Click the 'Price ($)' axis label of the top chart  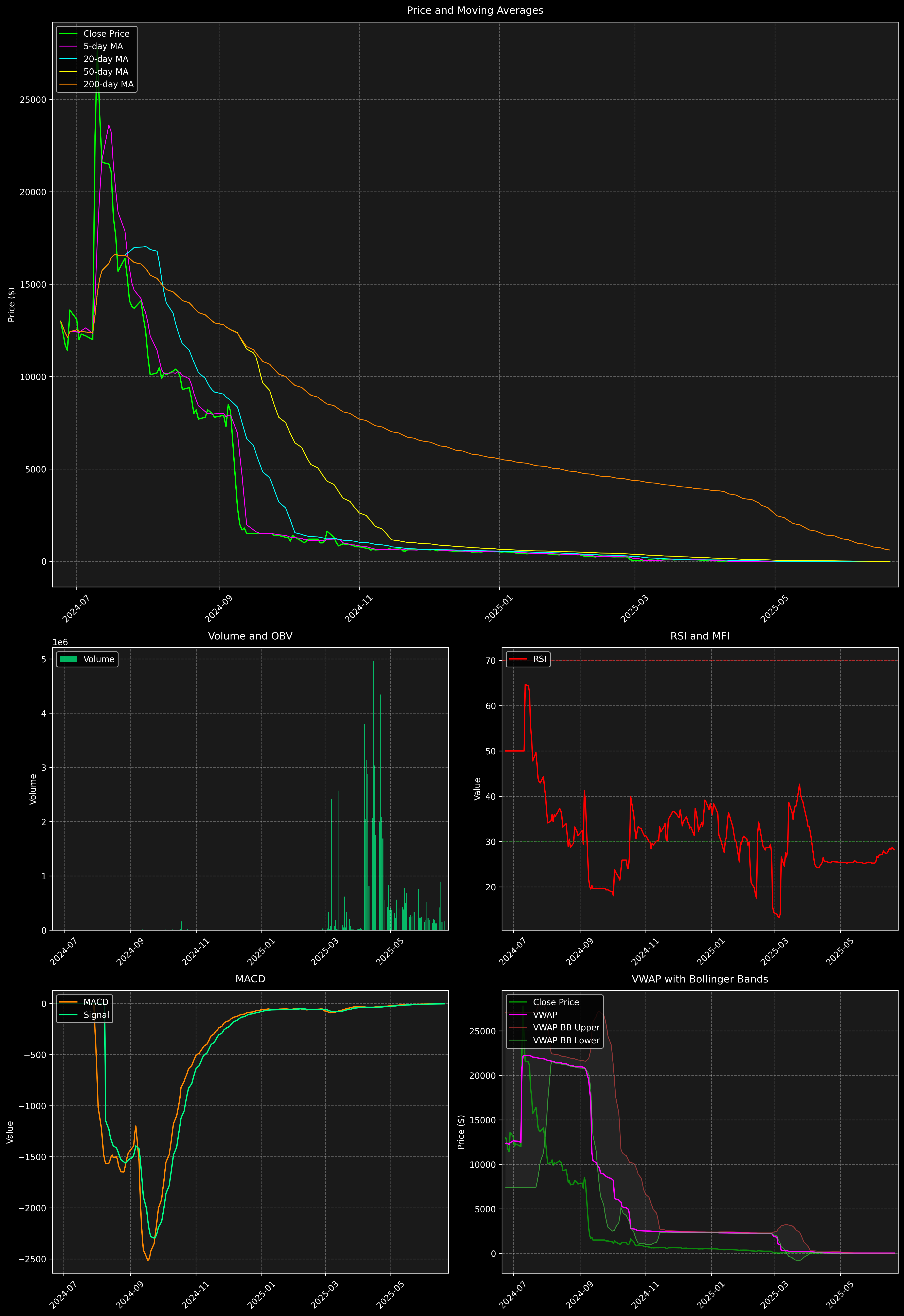(11, 305)
